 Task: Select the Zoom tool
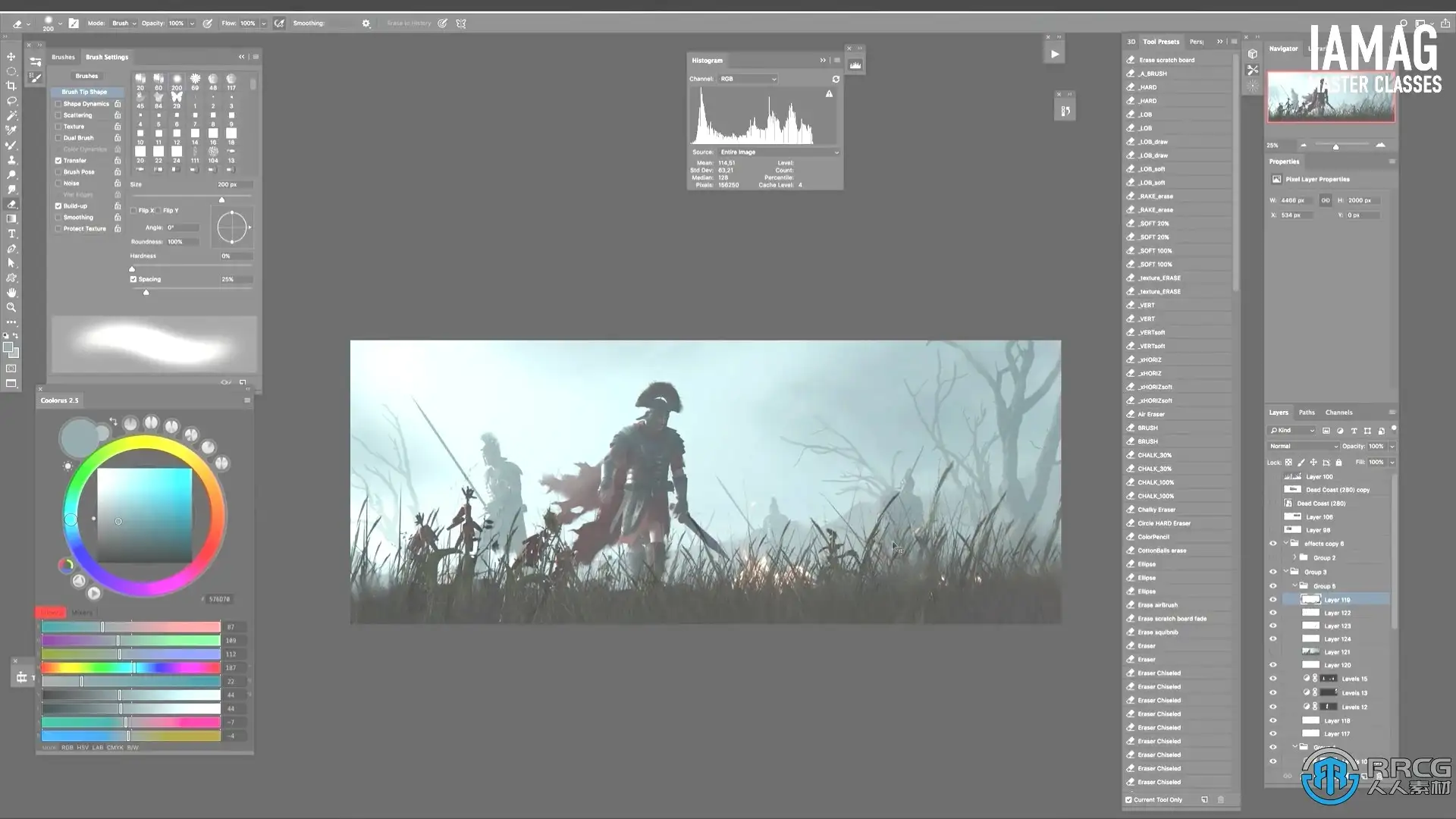pos(11,308)
